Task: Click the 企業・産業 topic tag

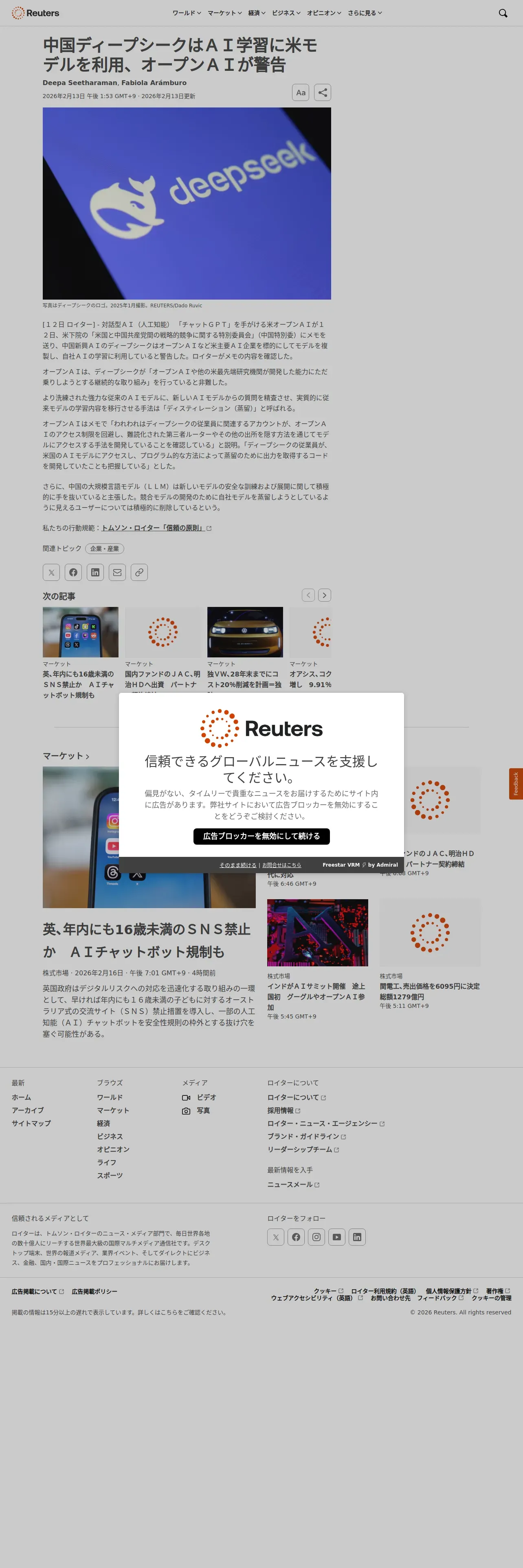Action: [105, 548]
